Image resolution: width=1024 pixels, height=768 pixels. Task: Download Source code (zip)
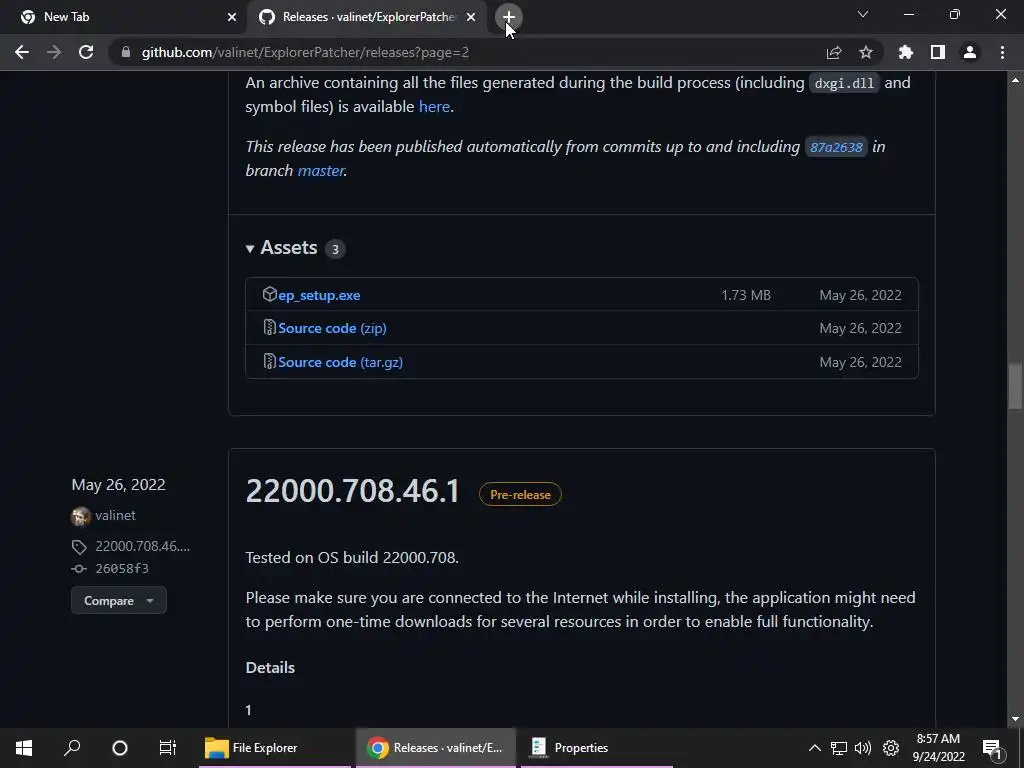pyautogui.click(x=332, y=328)
